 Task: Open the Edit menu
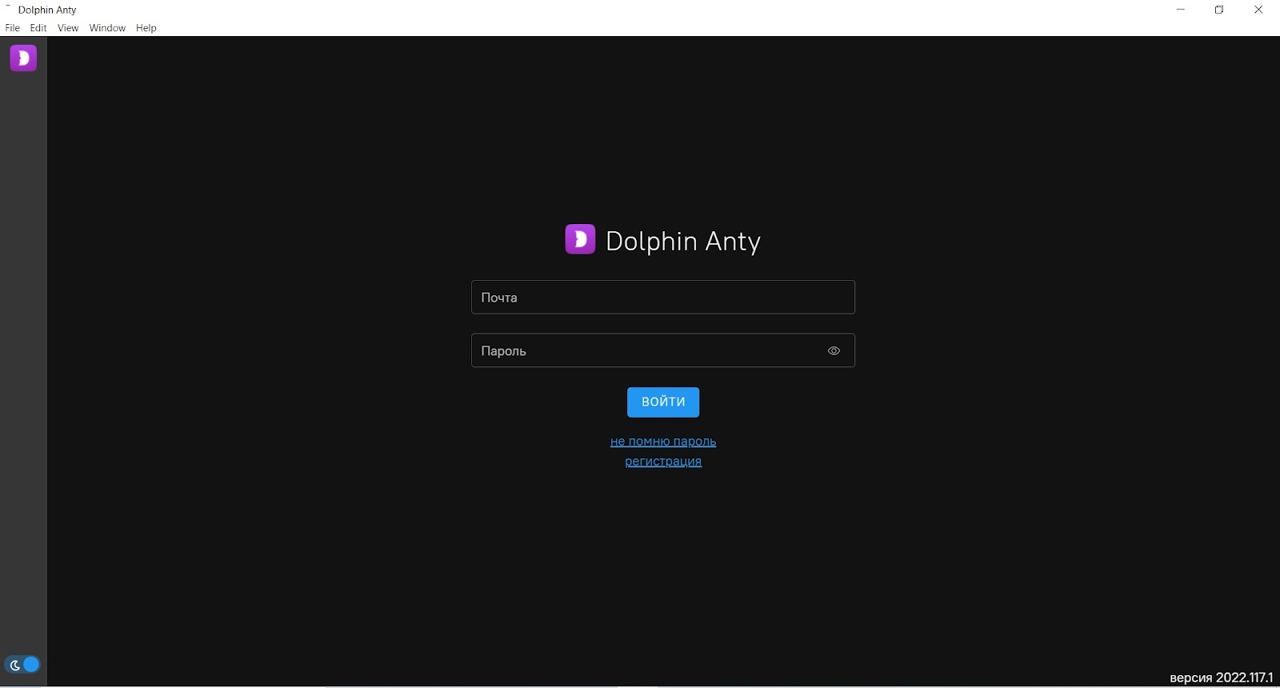38,28
